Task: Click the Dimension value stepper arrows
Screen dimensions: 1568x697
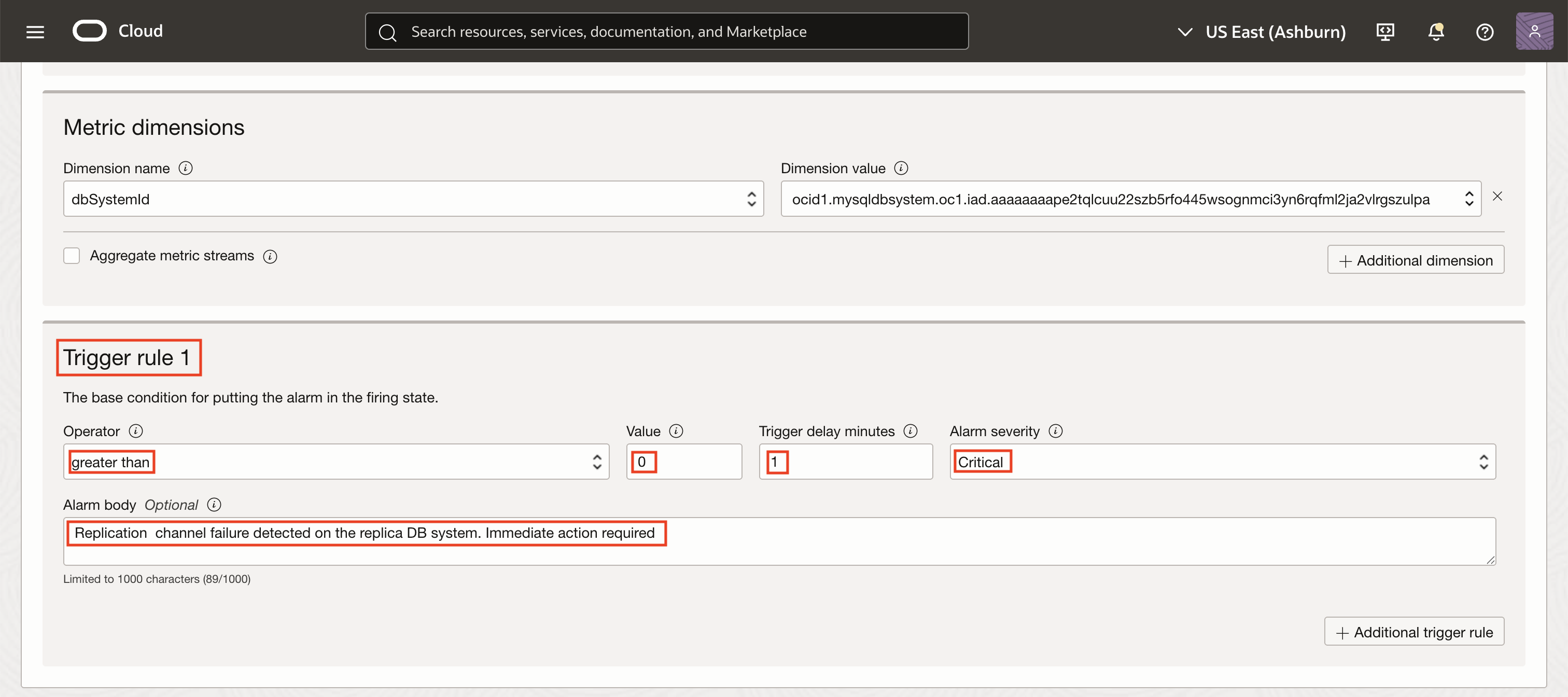Action: coord(1469,199)
